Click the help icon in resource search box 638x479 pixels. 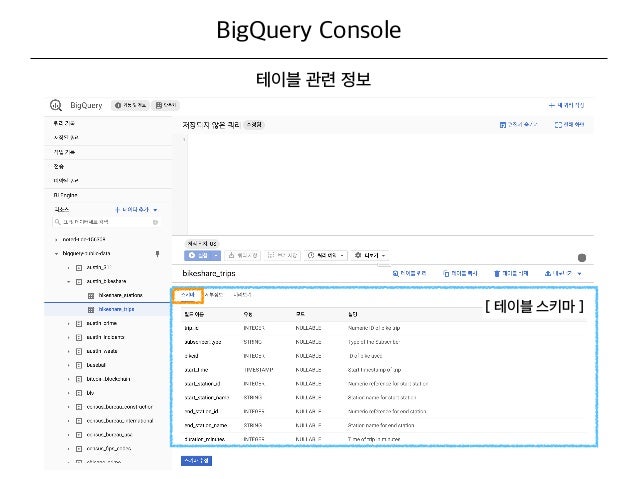click(x=155, y=222)
